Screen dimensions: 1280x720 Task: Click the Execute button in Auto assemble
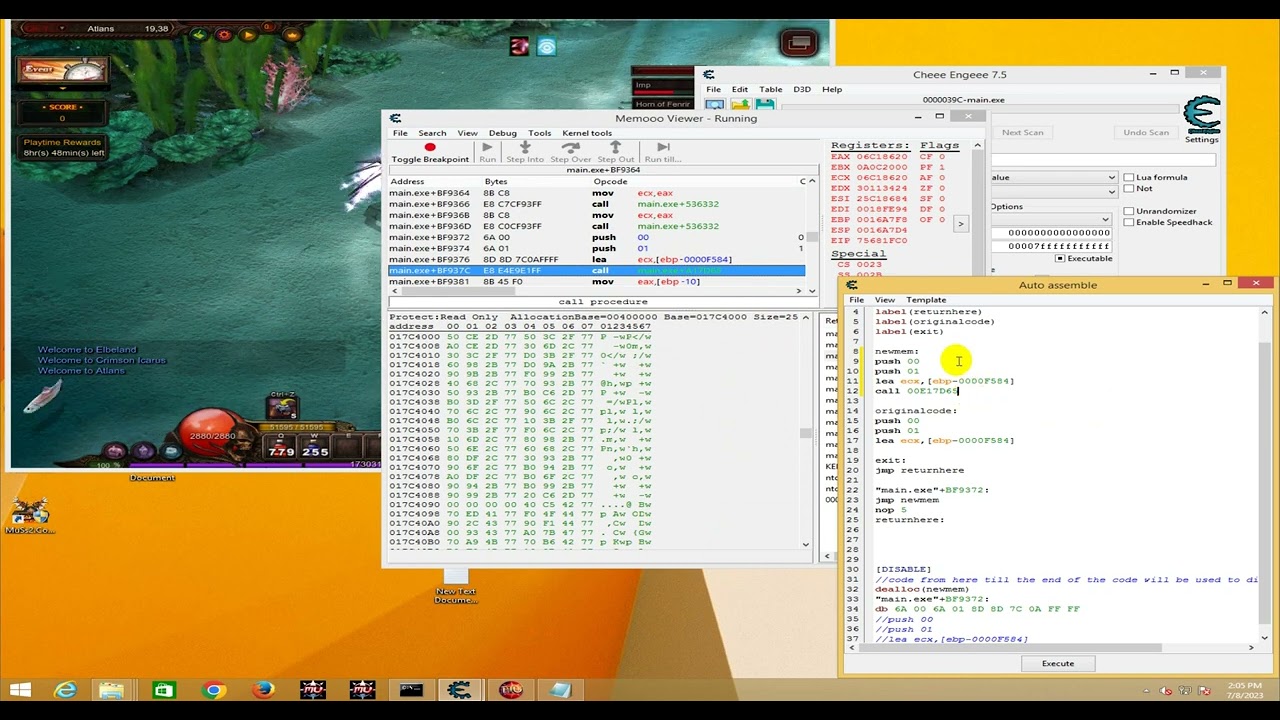point(1058,664)
